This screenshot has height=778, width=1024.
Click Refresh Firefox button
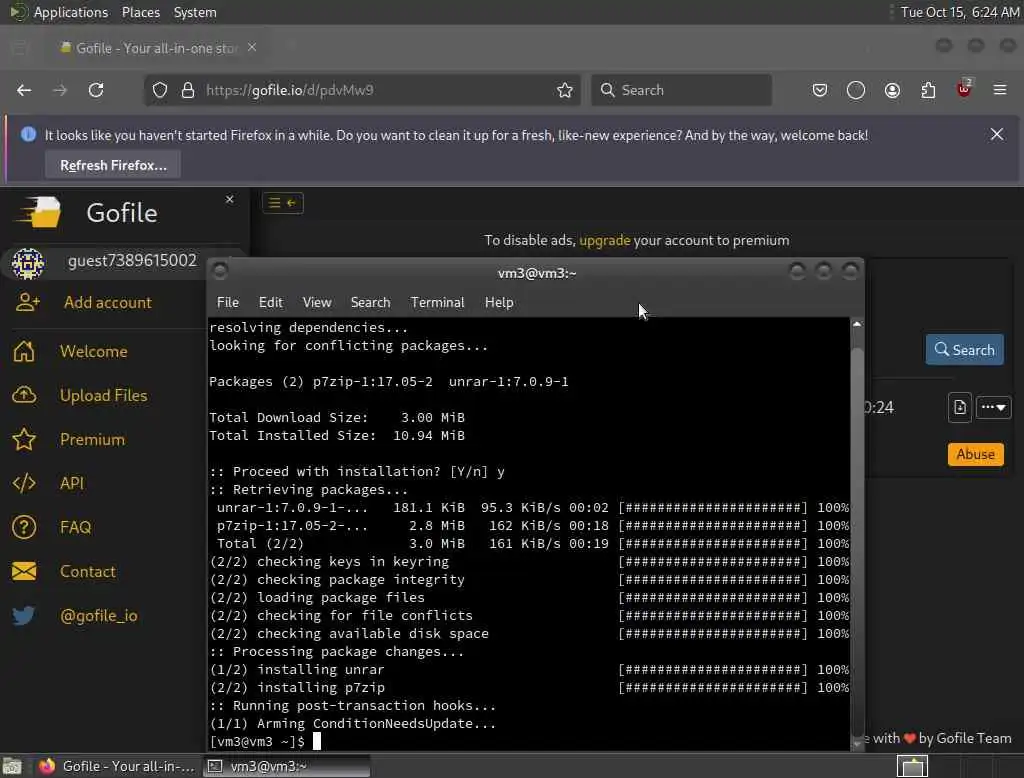[x=113, y=165]
